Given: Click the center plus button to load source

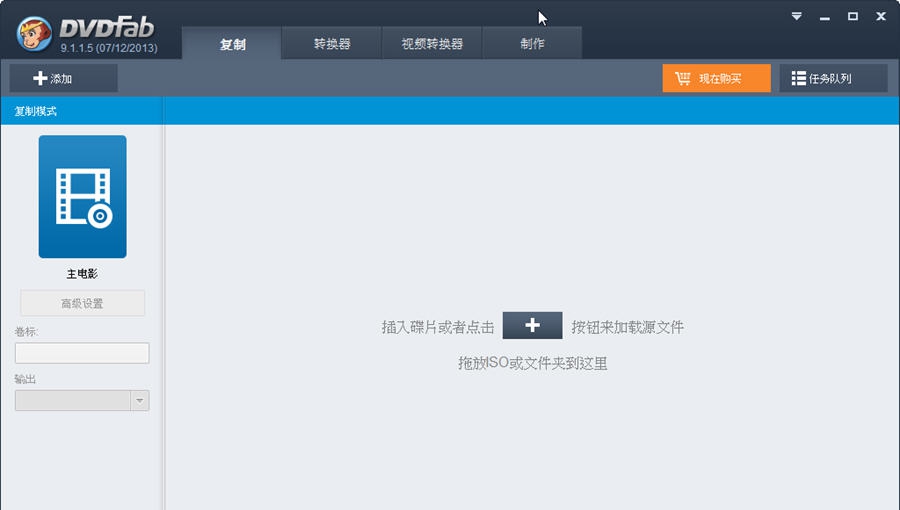Looking at the screenshot, I should [532, 325].
